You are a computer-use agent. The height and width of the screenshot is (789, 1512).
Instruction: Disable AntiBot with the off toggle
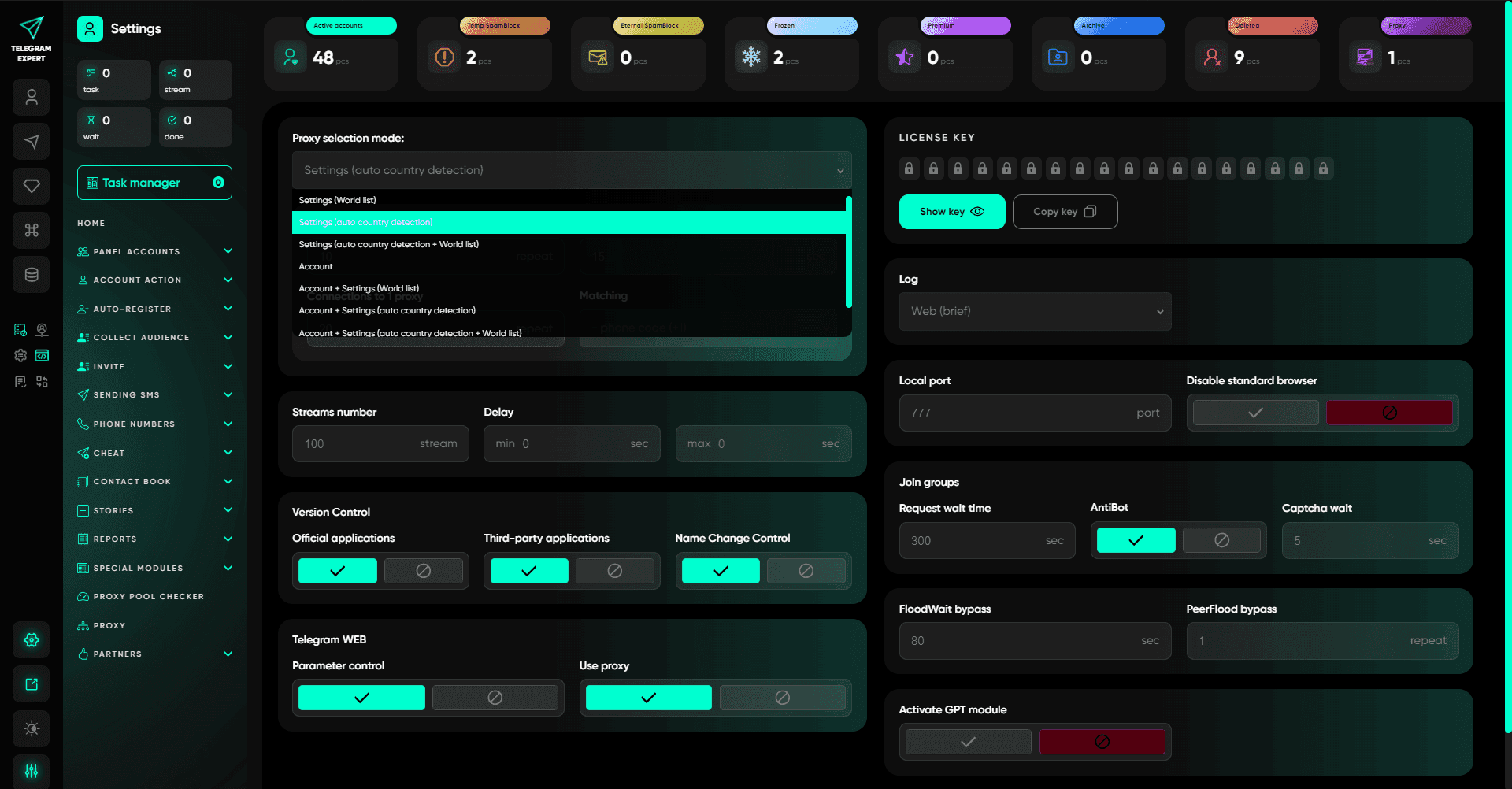1221,540
